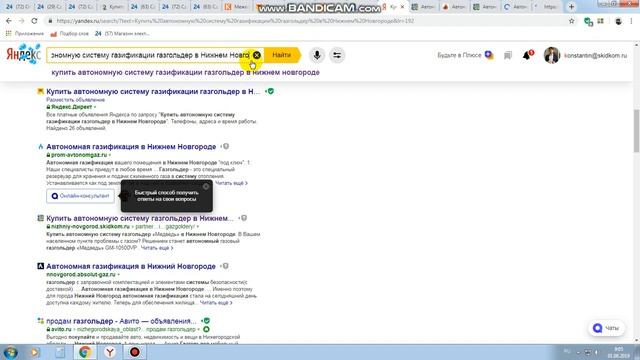Click Разместить объявление link
The width and height of the screenshot is (640, 360).
pos(76,100)
